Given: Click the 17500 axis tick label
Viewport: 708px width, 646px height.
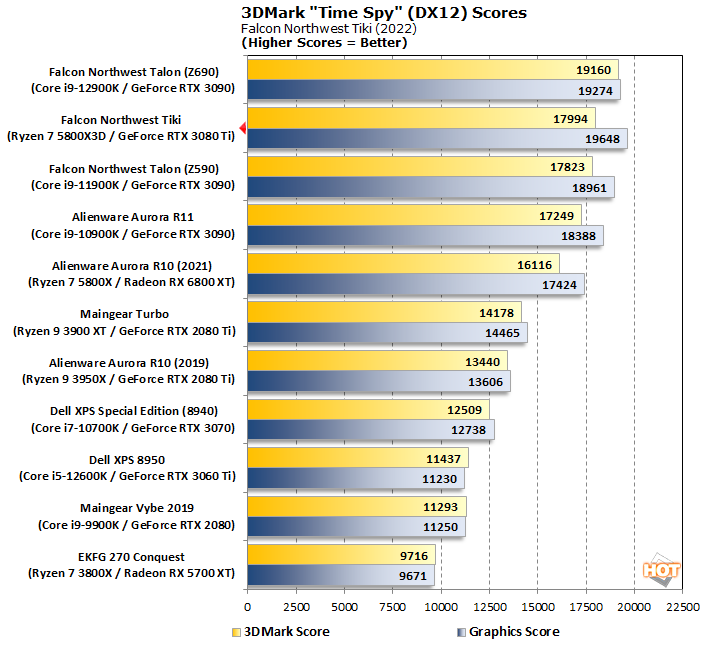Looking at the screenshot, I should click(586, 607).
